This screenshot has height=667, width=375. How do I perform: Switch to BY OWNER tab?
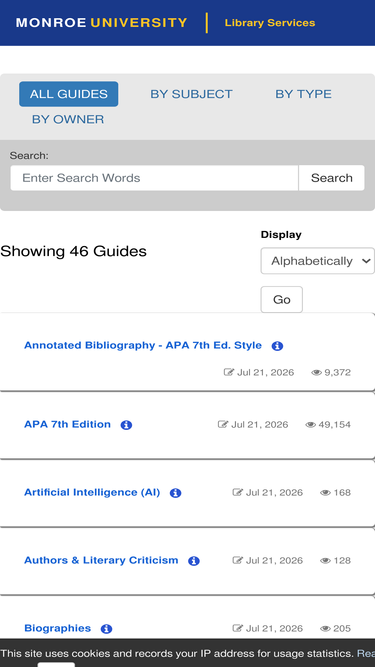coord(68,120)
